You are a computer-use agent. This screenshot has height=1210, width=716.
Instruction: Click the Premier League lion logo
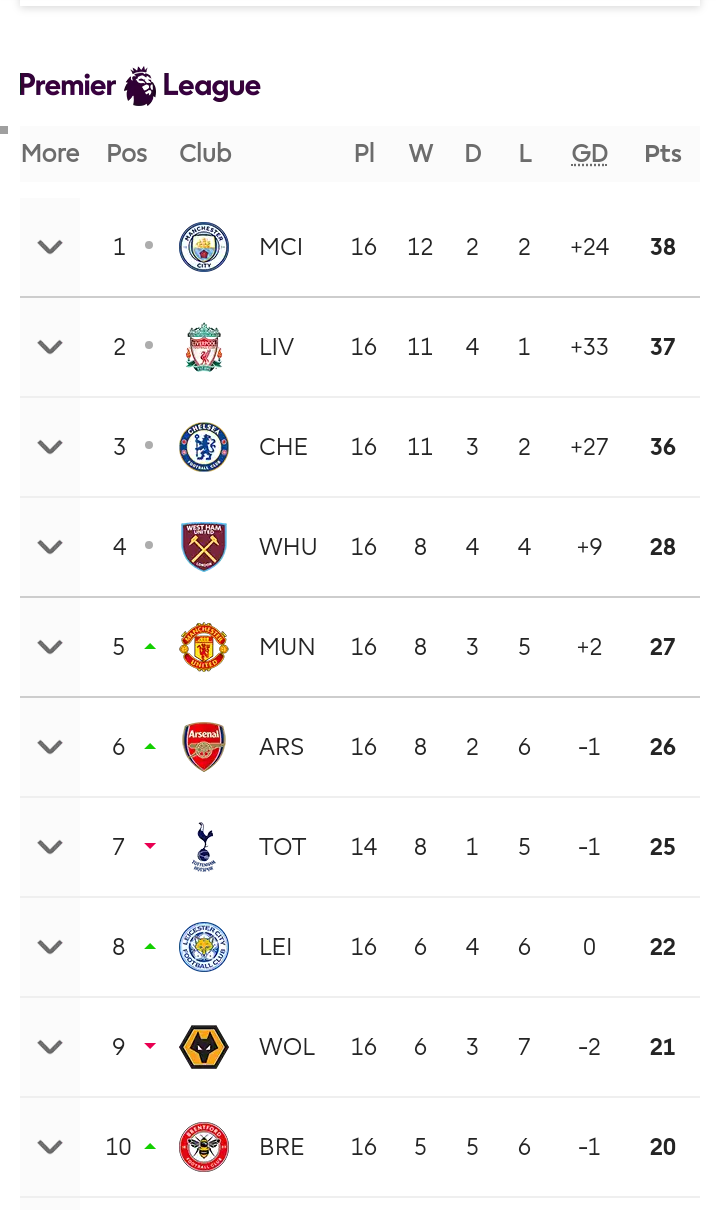tap(140, 86)
